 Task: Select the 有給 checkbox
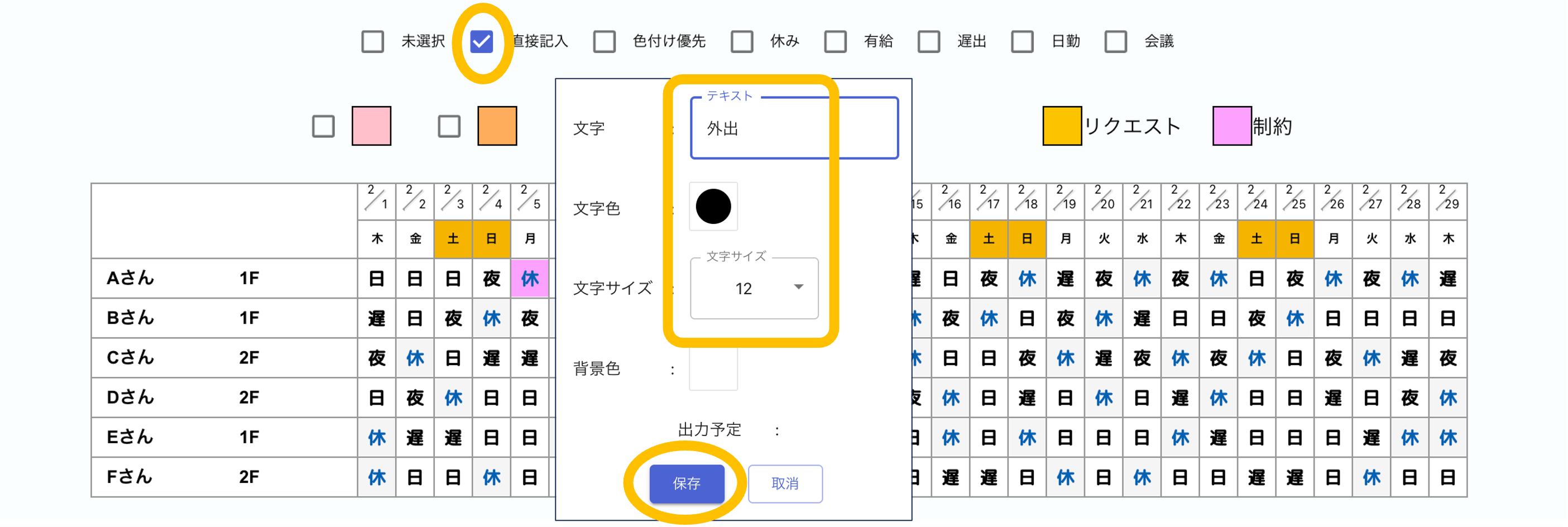(x=835, y=41)
